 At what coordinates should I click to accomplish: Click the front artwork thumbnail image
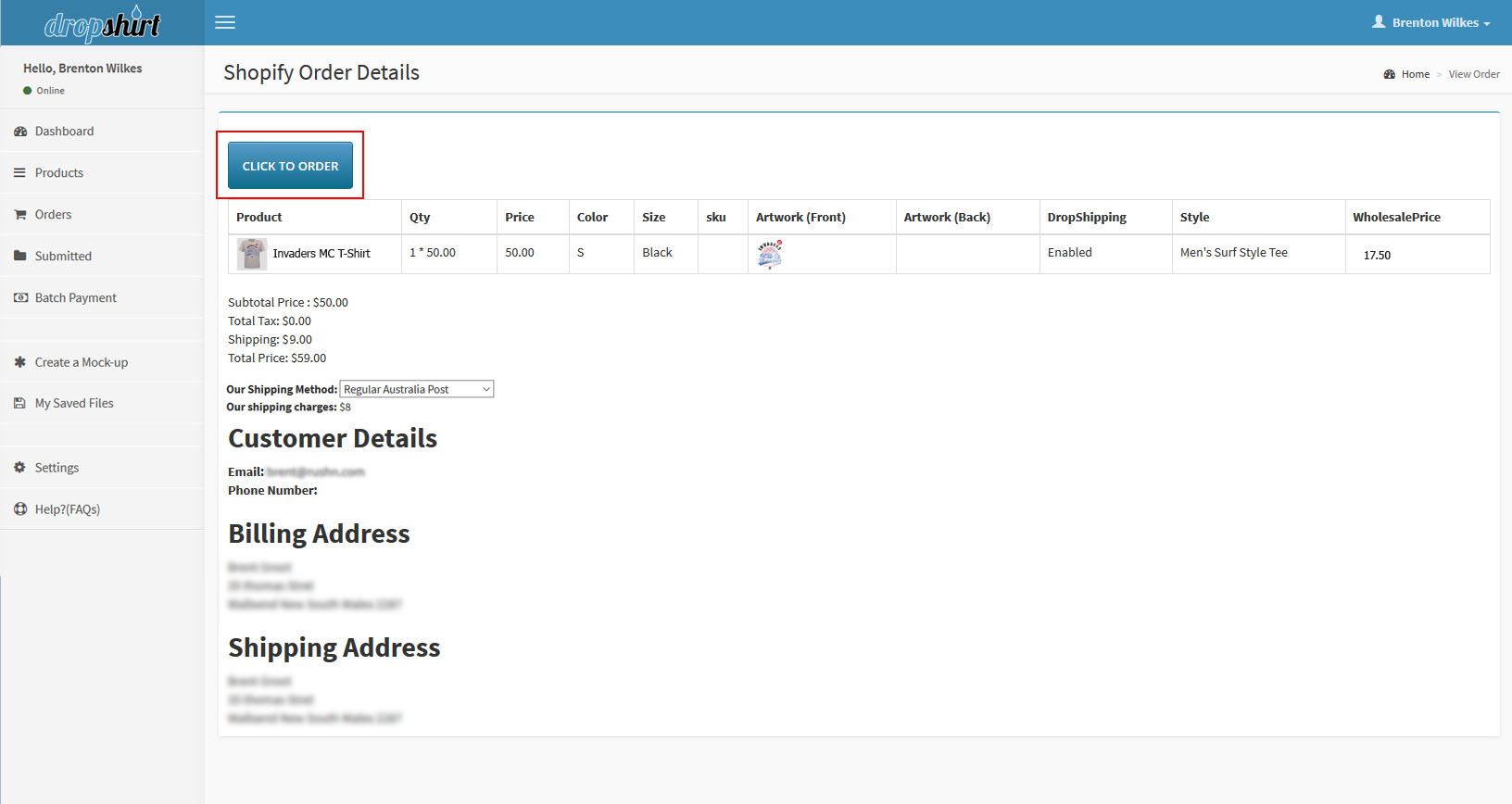[x=770, y=254]
